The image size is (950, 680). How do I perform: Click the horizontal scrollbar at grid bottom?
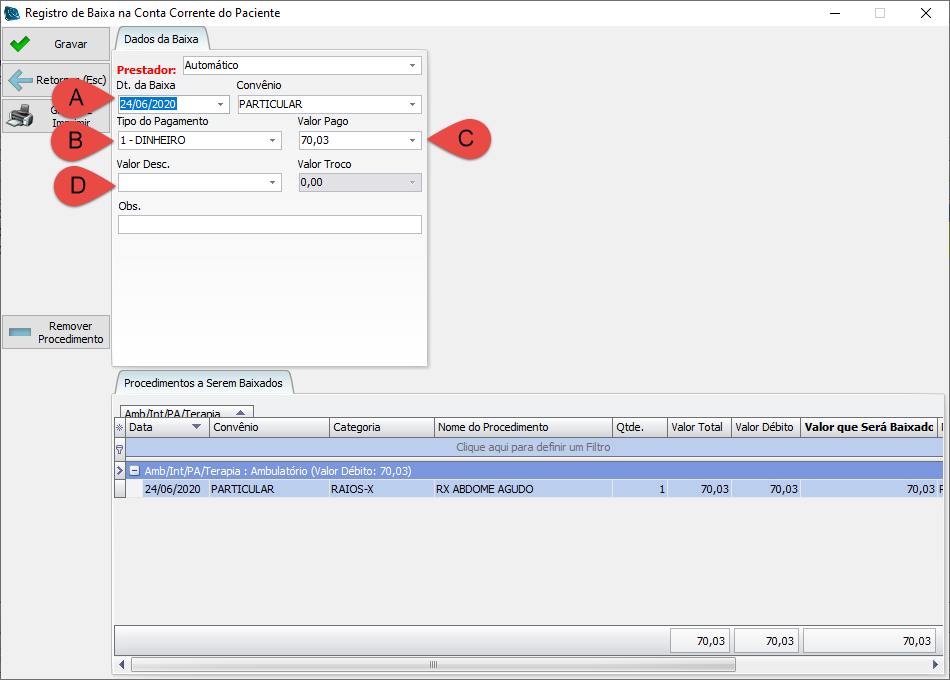tap(432, 664)
